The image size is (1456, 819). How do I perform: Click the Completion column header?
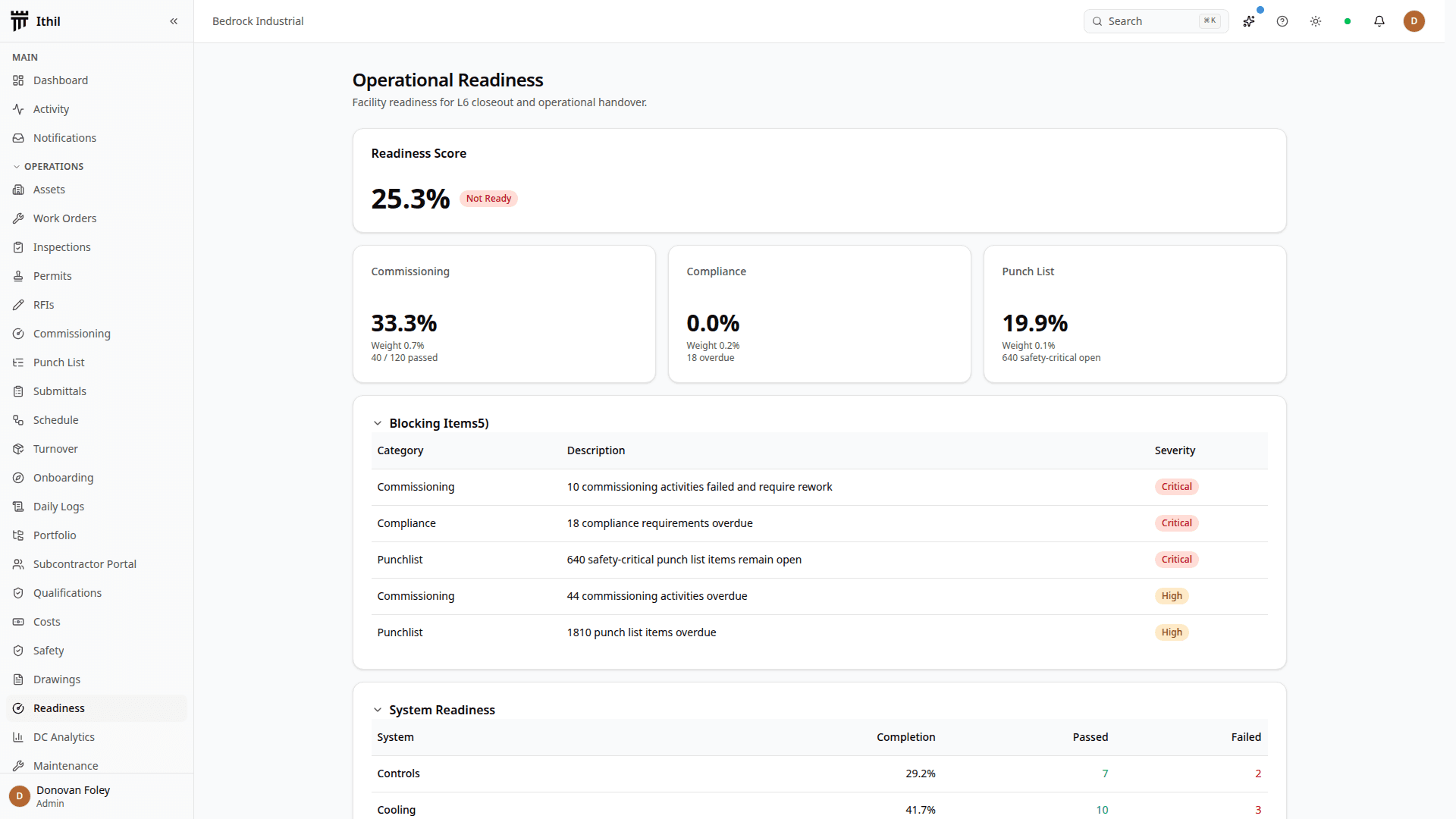coord(905,737)
